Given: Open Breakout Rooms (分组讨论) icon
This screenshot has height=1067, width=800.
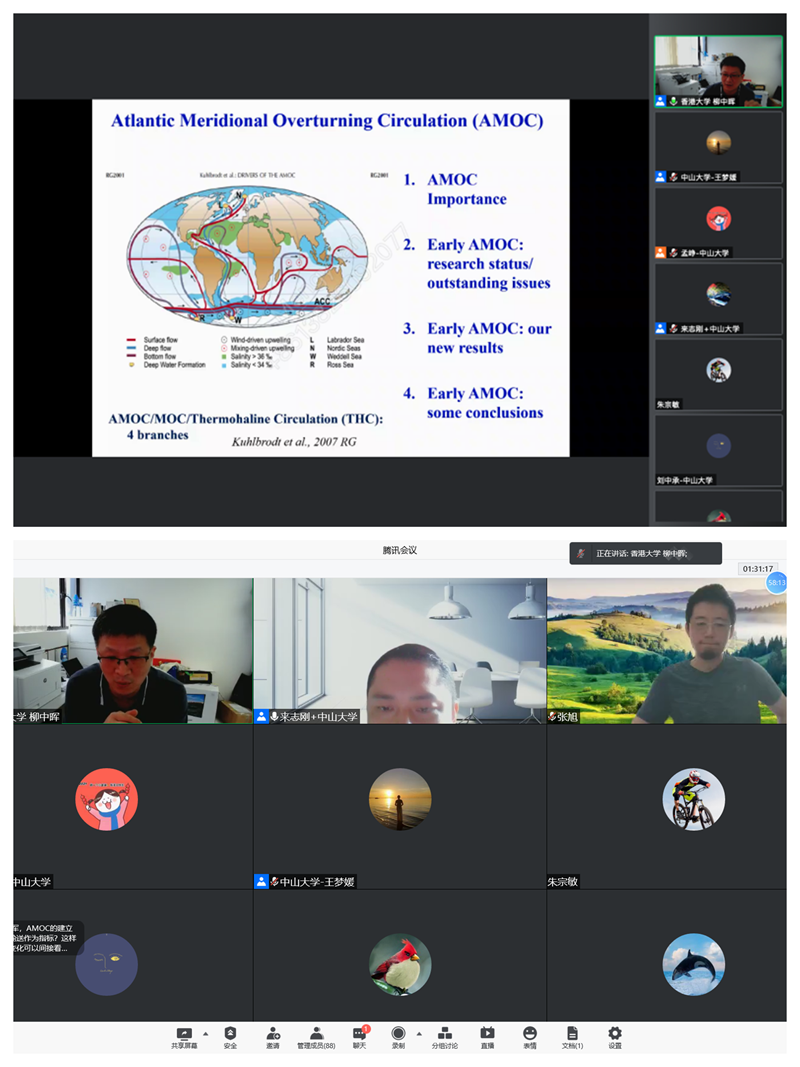Looking at the screenshot, I should point(445,1034).
